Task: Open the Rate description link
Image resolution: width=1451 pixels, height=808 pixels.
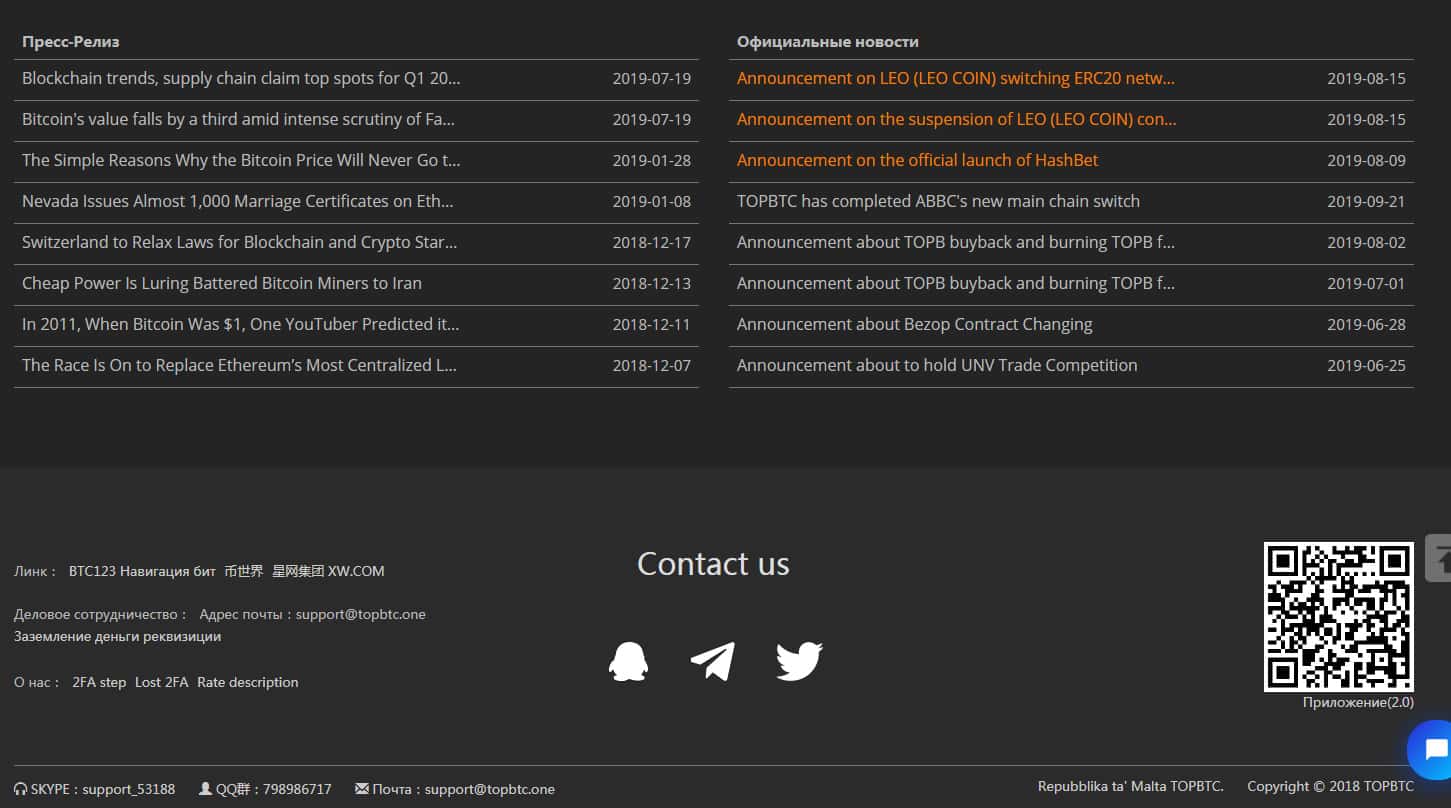Action: click(x=247, y=682)
